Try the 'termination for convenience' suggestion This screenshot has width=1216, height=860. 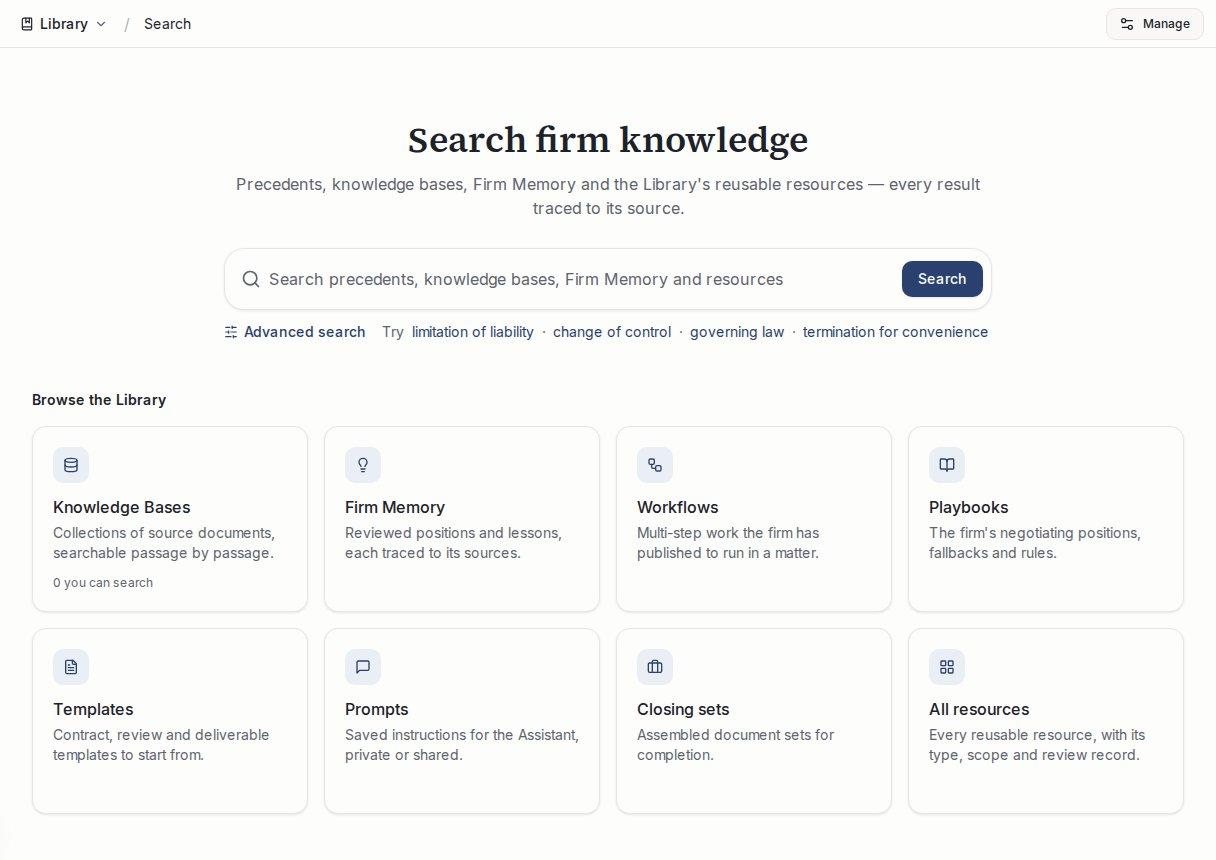pos(895,332)
